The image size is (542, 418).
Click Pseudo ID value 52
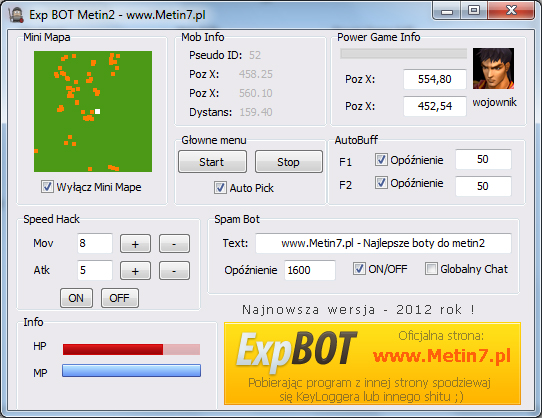point(255,55)
